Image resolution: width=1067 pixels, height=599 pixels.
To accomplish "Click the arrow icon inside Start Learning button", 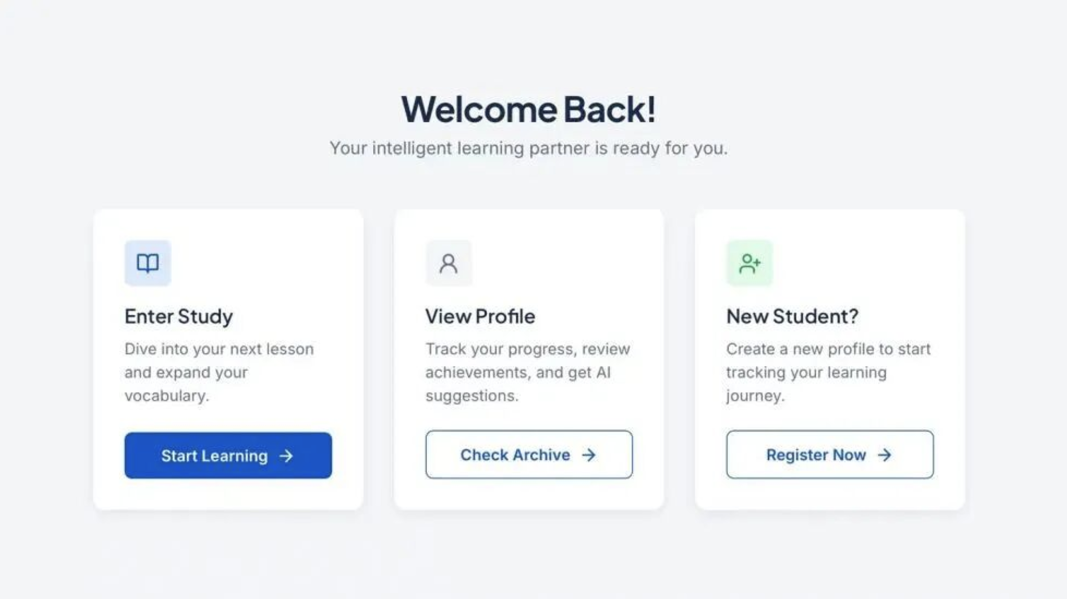I will pos(286,455).
